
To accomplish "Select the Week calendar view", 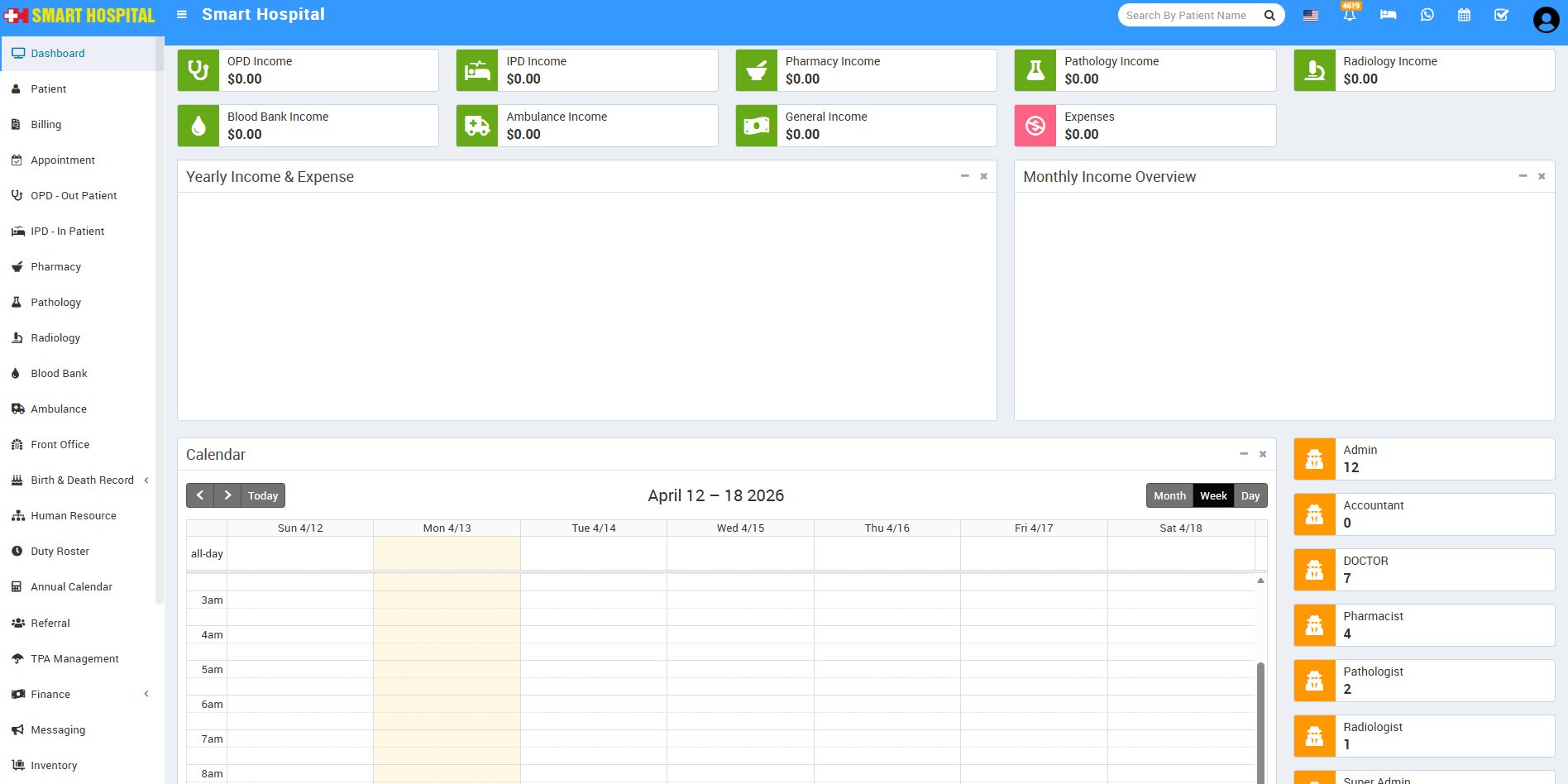I will 1213,495.
